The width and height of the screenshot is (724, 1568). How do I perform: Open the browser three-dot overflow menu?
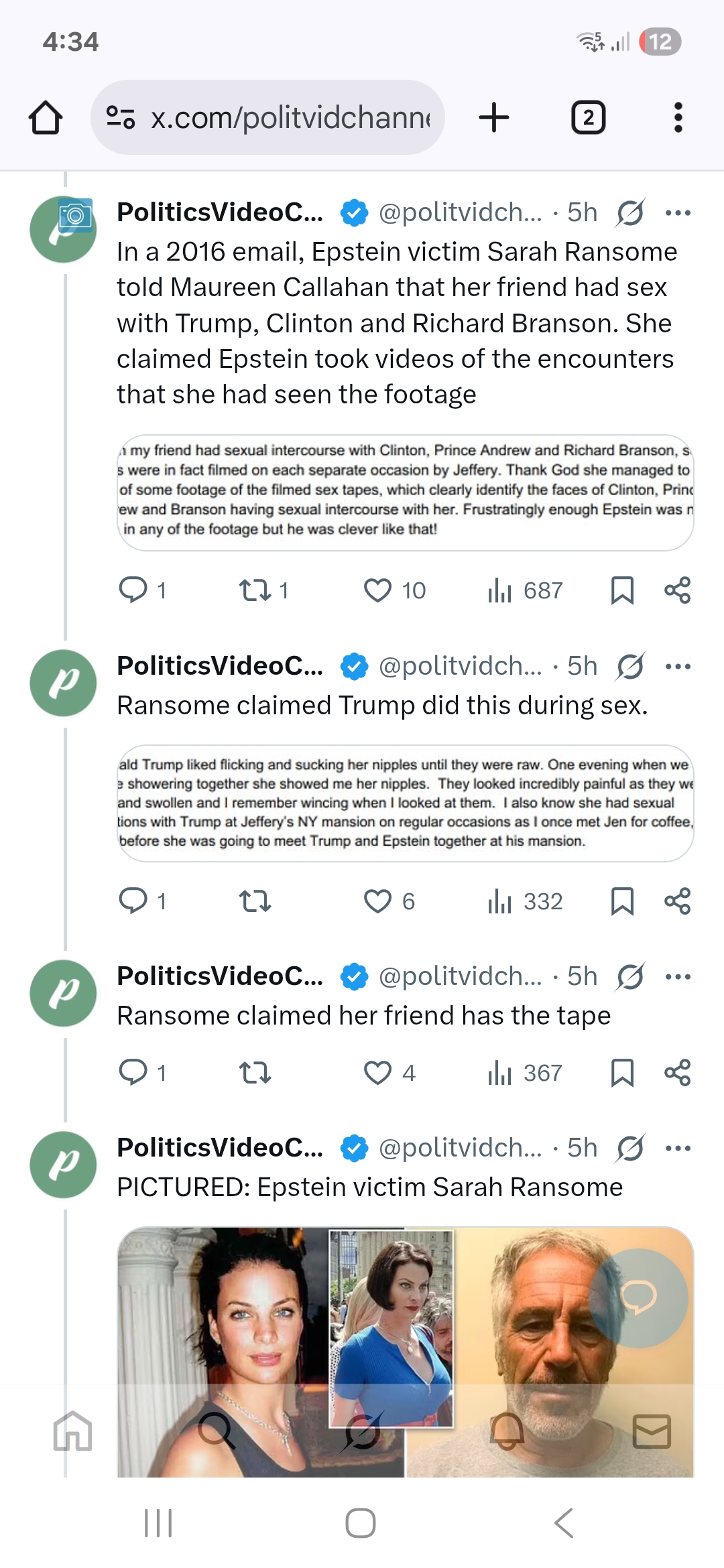(678, 118)
